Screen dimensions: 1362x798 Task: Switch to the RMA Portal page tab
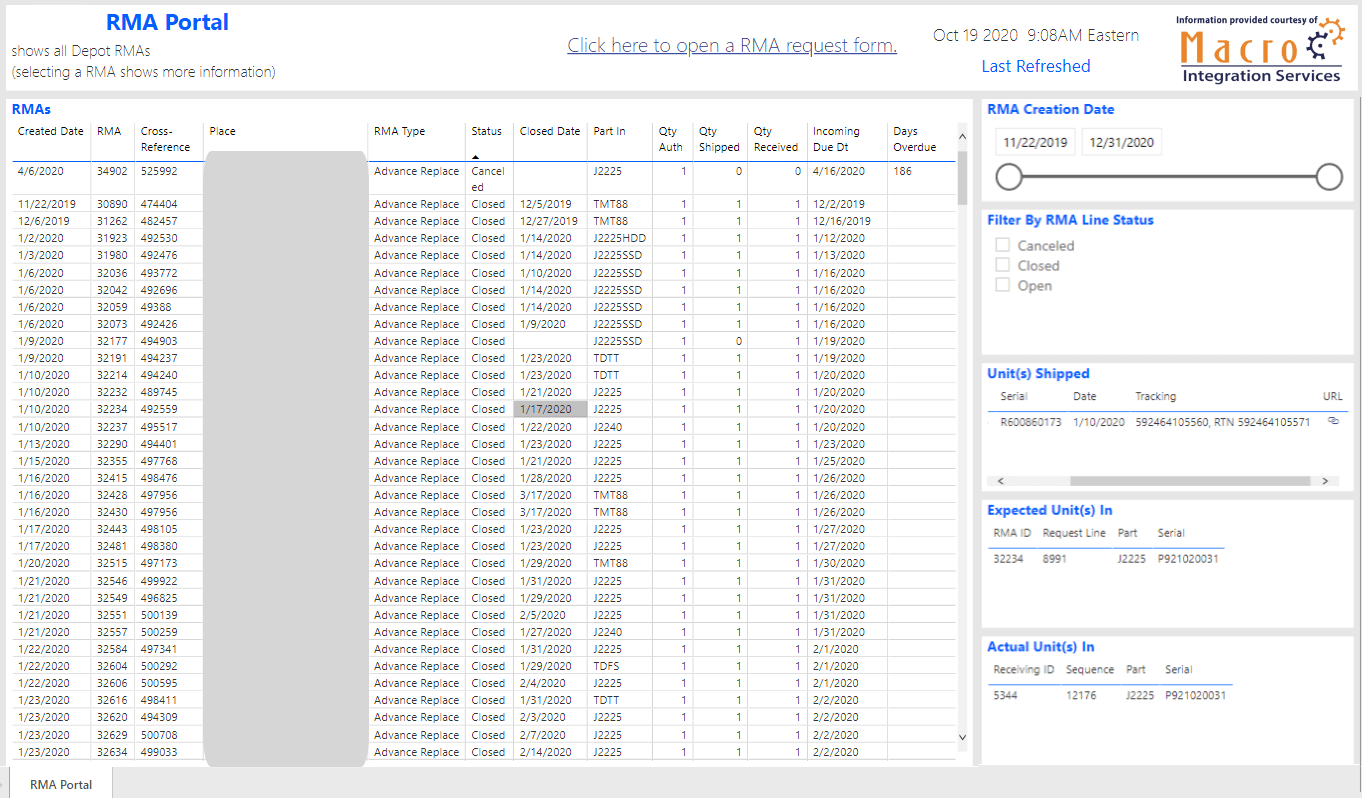61,784
